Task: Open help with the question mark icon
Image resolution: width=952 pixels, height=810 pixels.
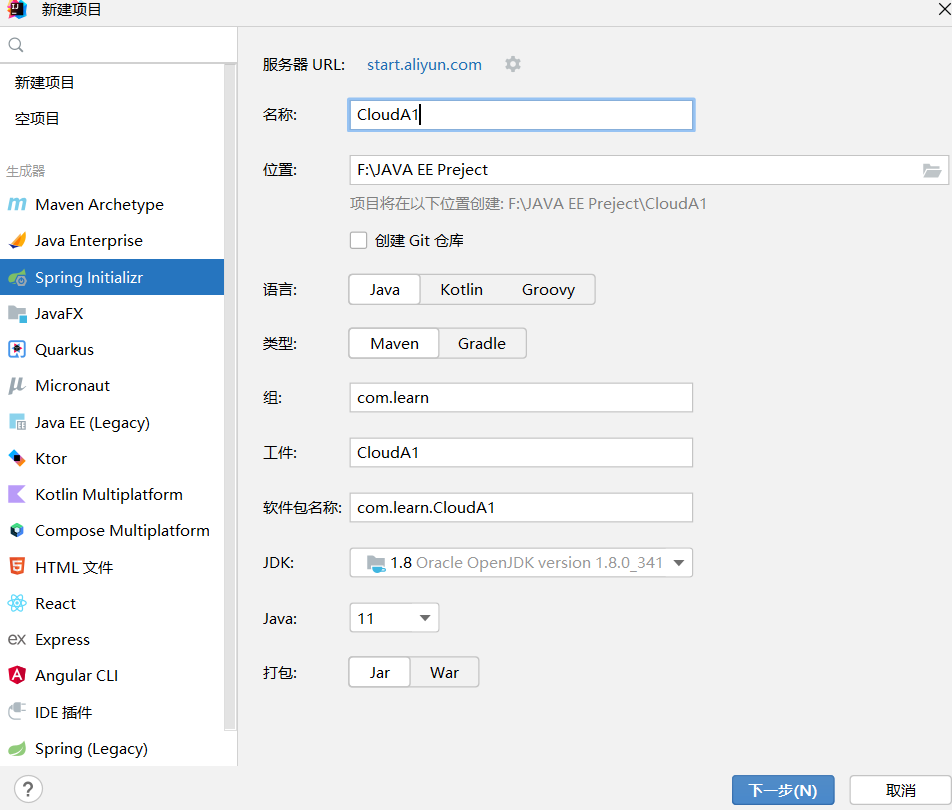Action: click(28, 789)
